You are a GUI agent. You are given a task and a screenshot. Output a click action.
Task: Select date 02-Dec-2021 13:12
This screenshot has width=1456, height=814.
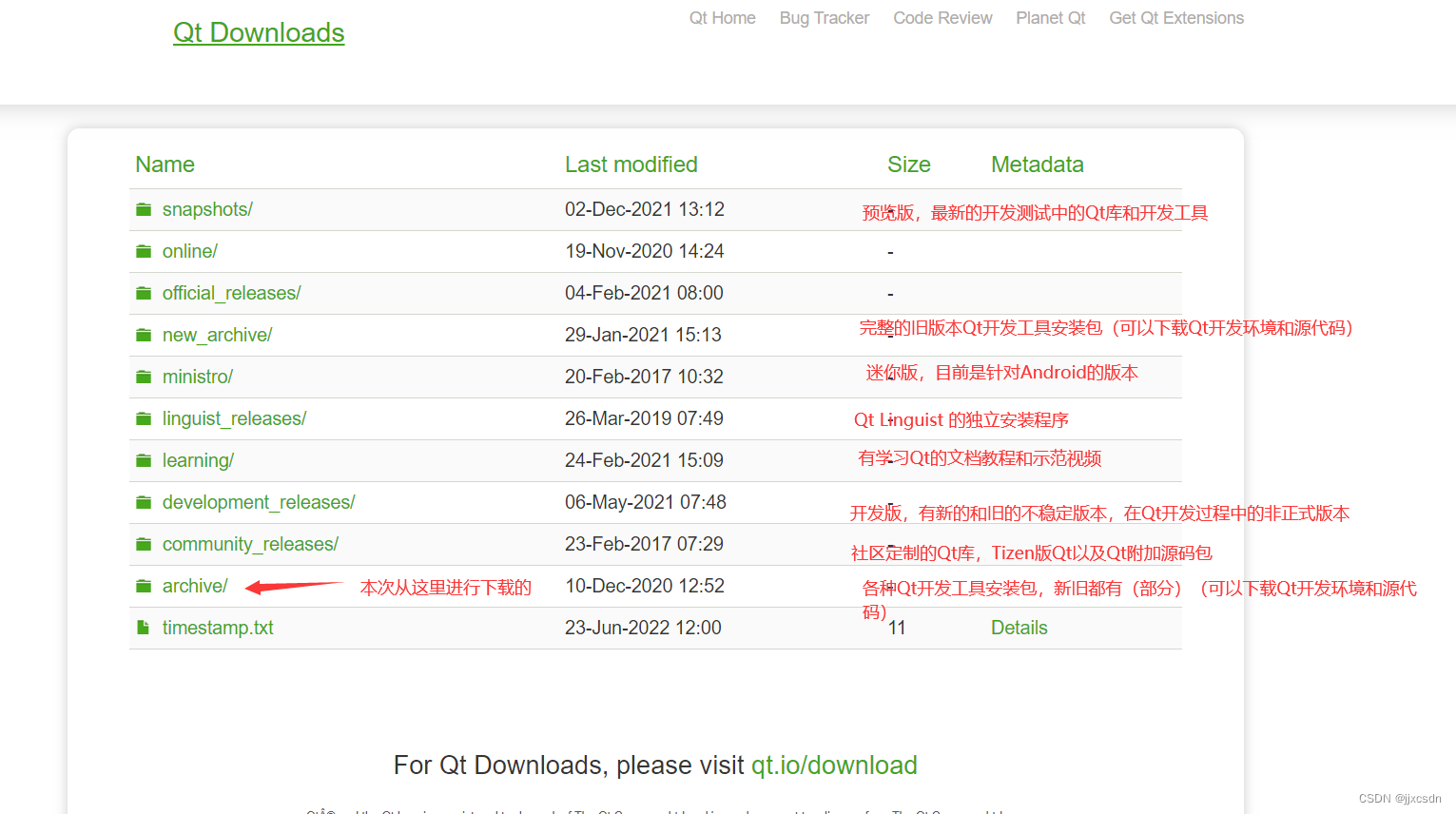coord(645,209)
